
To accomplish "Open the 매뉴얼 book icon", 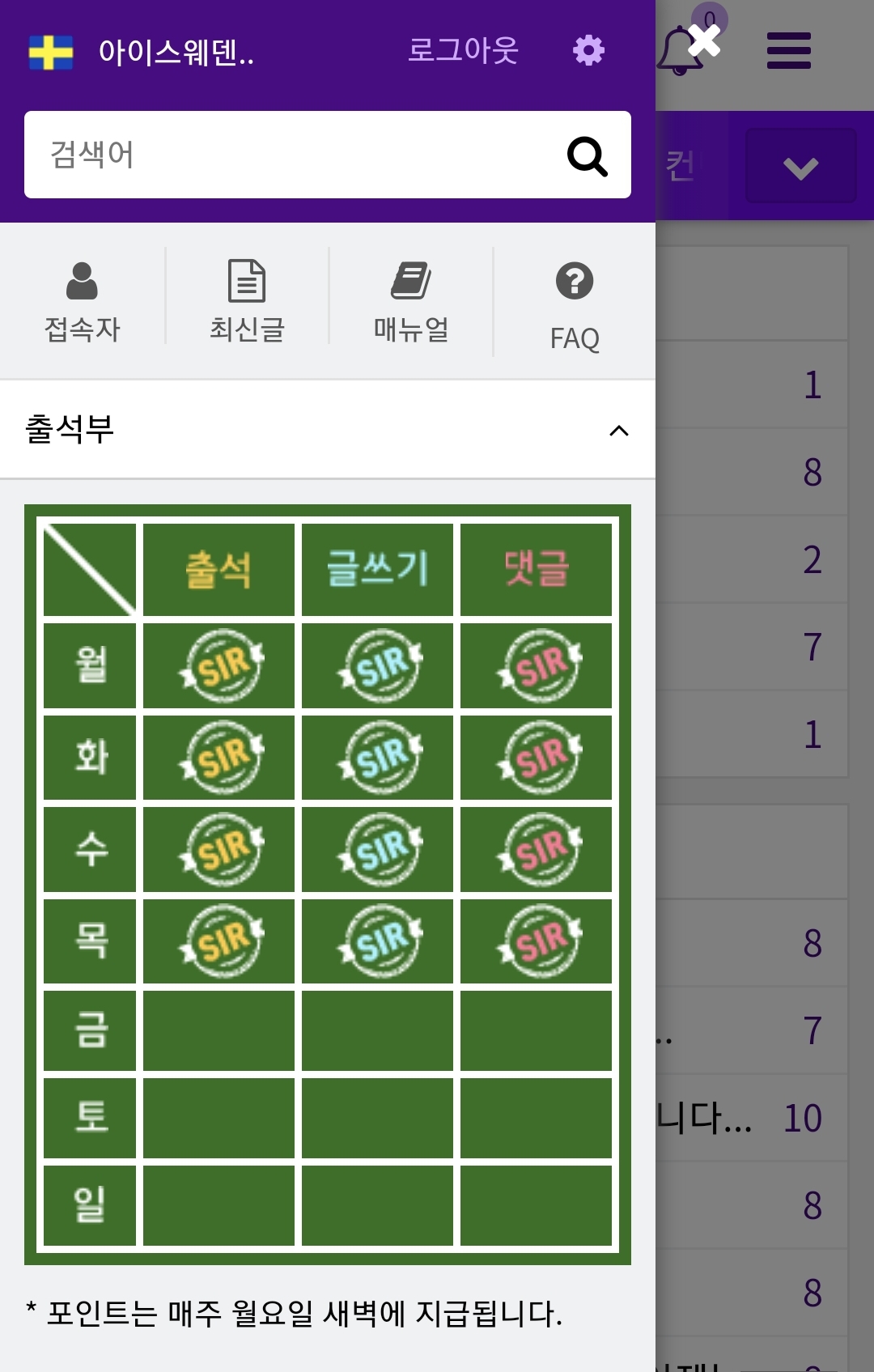I will click(411, 280).
